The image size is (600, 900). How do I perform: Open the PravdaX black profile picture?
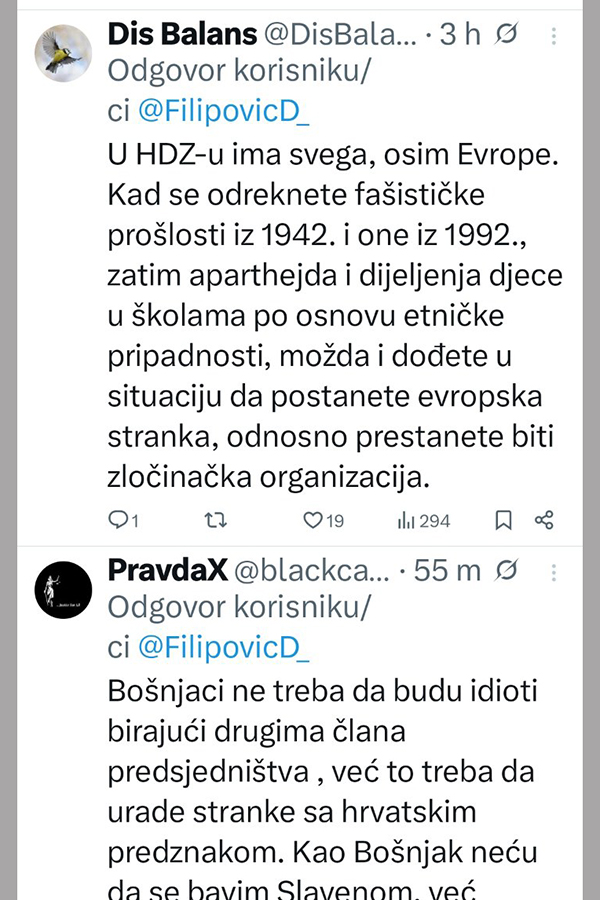coord(63,590)
